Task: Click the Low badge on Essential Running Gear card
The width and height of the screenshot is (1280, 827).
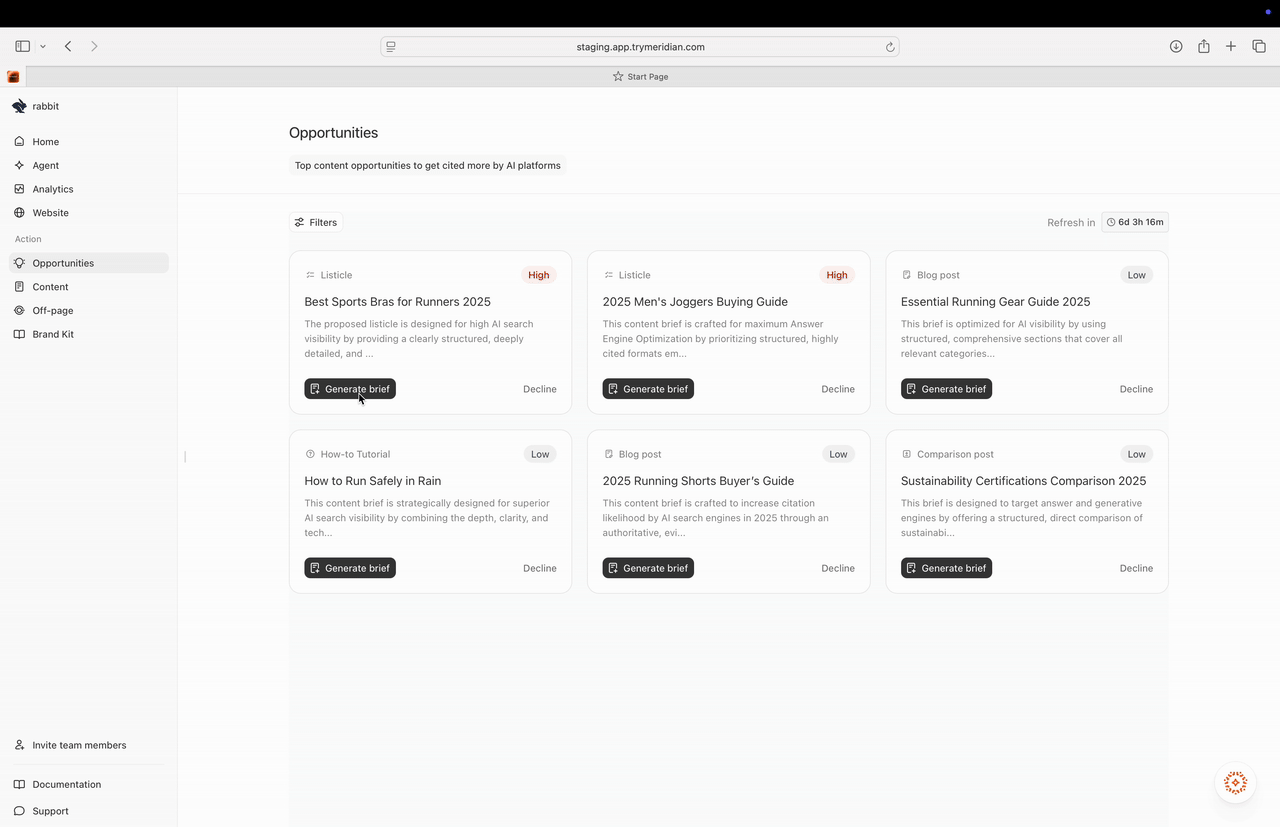Action: (x=1137, y=275)
